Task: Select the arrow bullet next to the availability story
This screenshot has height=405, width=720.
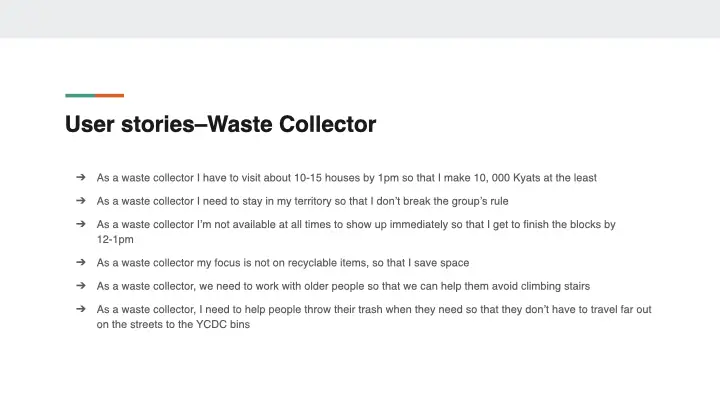Action: [79, 225]
